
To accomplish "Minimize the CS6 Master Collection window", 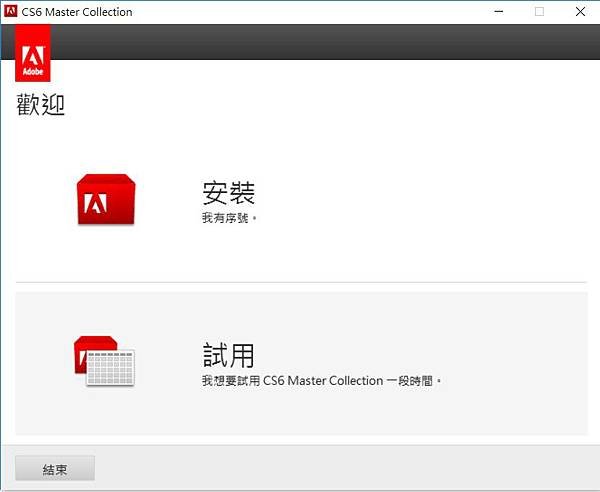I will pos(499,11).
